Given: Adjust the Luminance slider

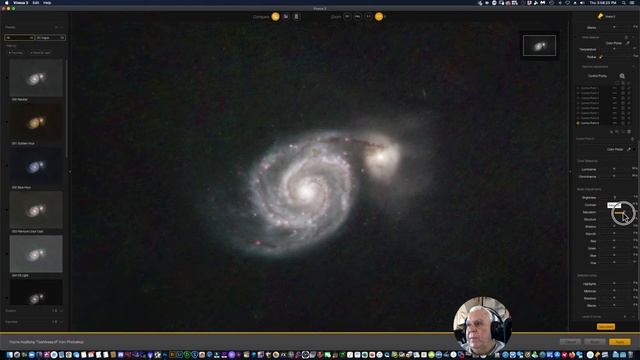Looking at the screenshot, I should click(614, 169).
